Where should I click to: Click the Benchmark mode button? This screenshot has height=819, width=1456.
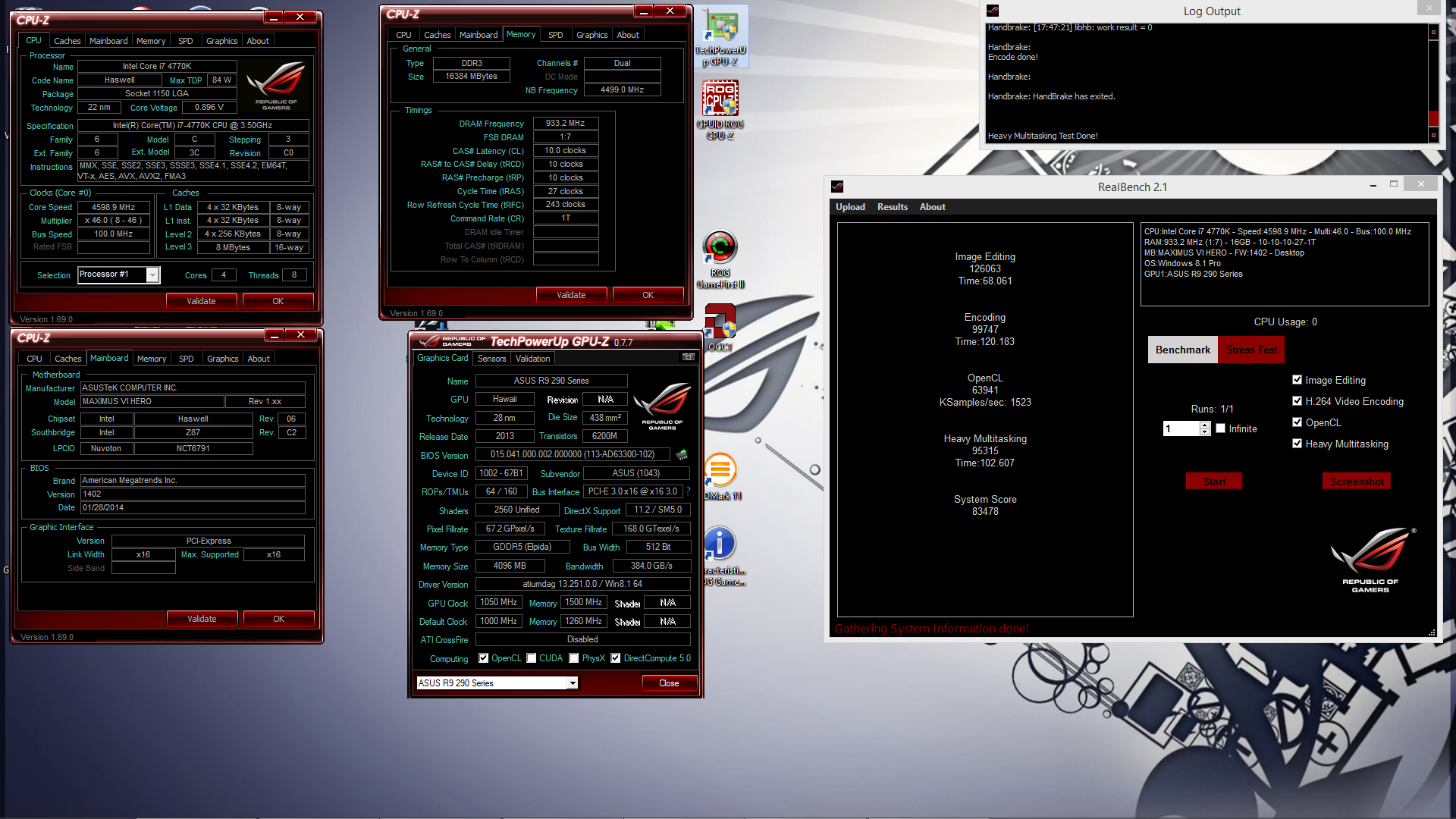(1183, 350)
